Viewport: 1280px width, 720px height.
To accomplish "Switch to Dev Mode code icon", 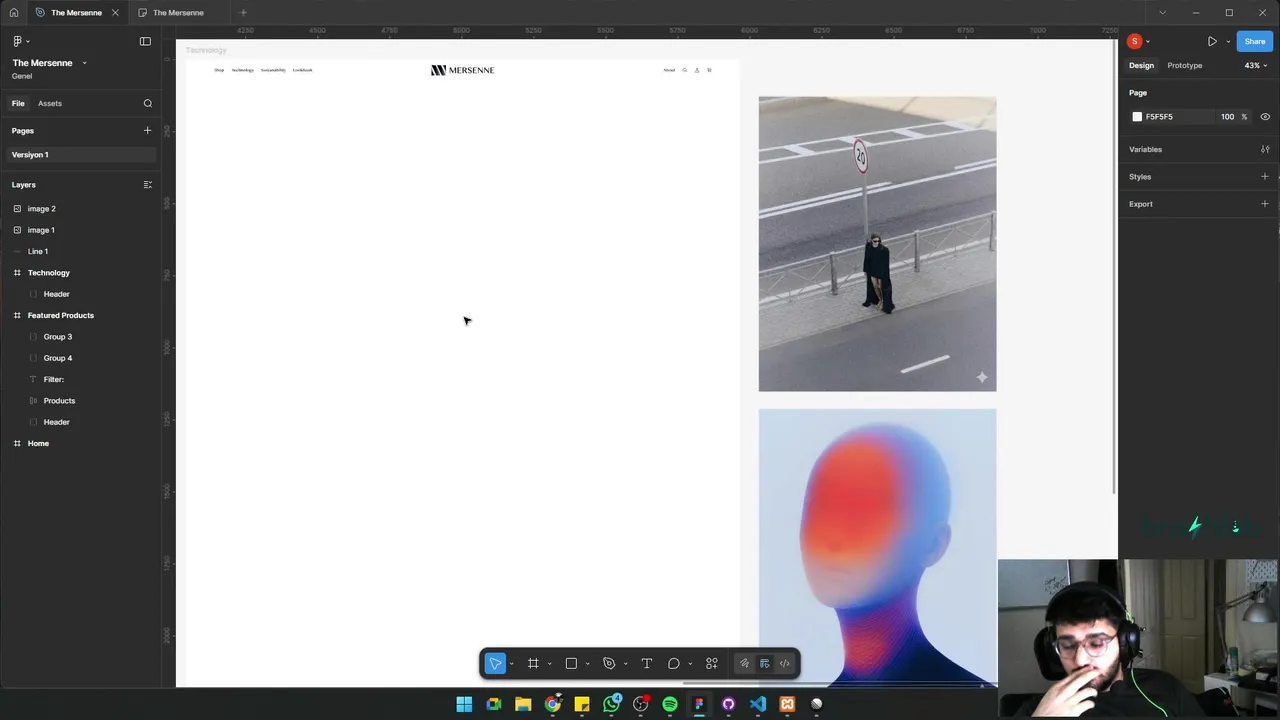I will 784,664.
